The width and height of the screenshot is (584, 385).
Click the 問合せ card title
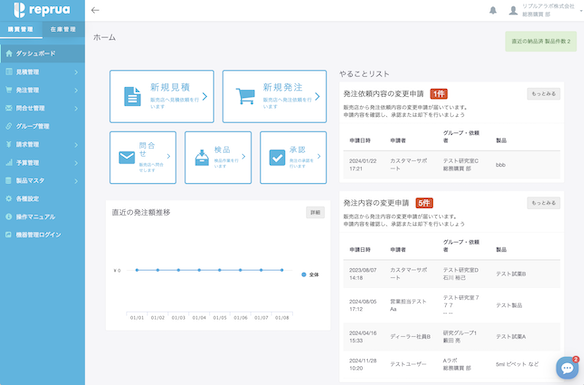coord(147,149)
